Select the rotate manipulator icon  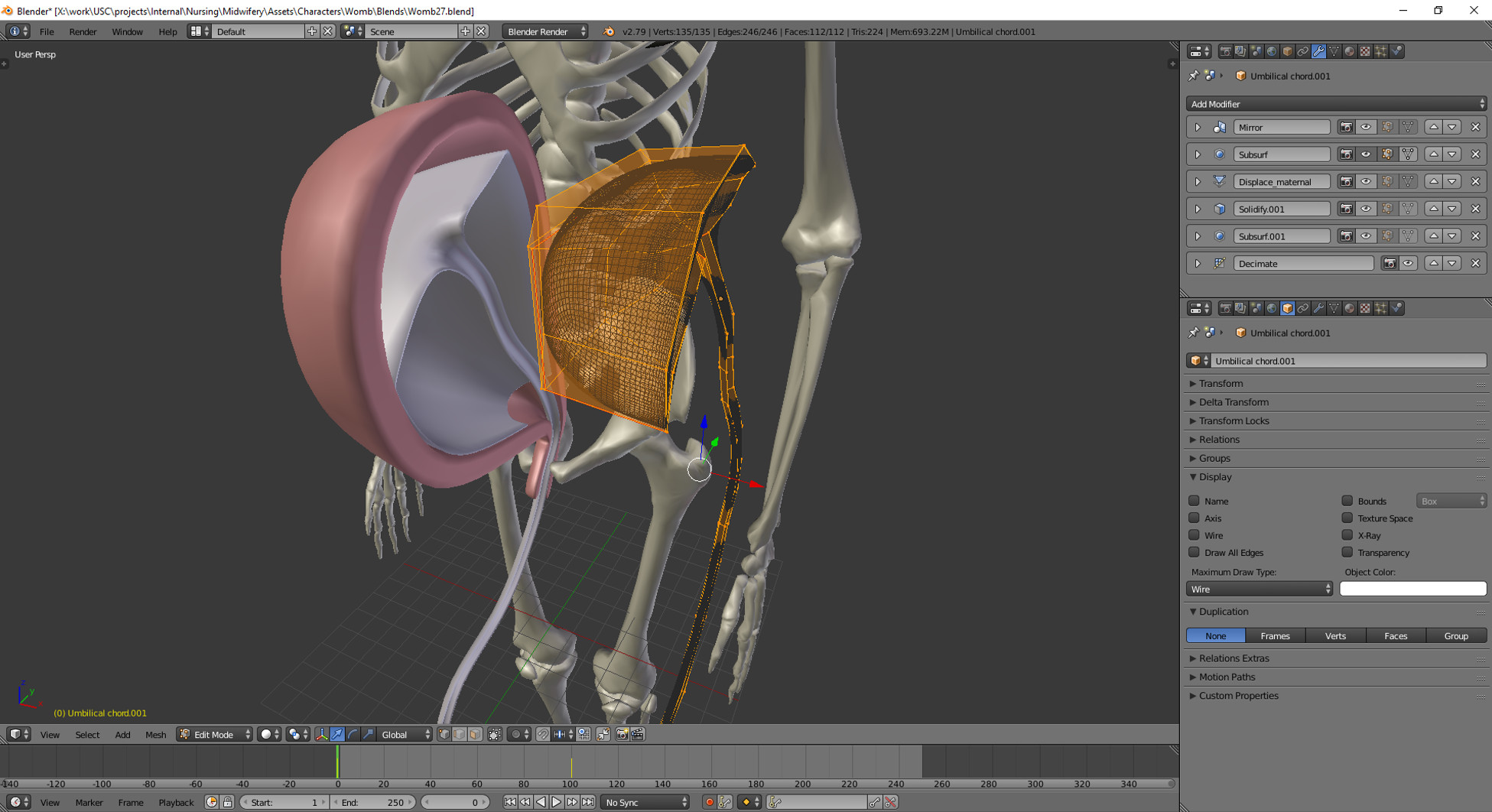point(353,735)
